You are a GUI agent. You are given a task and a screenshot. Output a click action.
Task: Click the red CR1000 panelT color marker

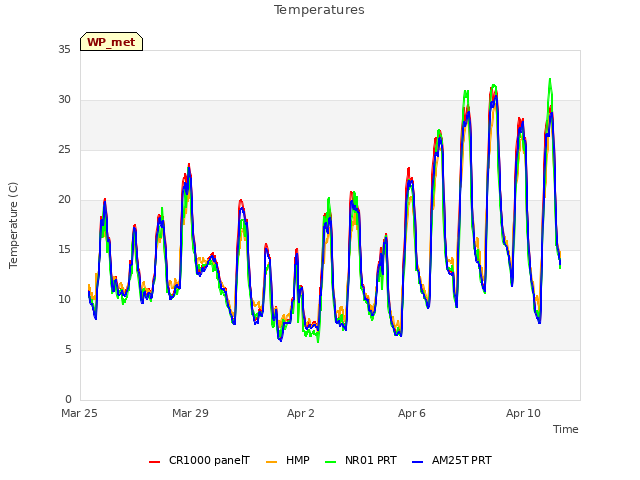point(154,462)
